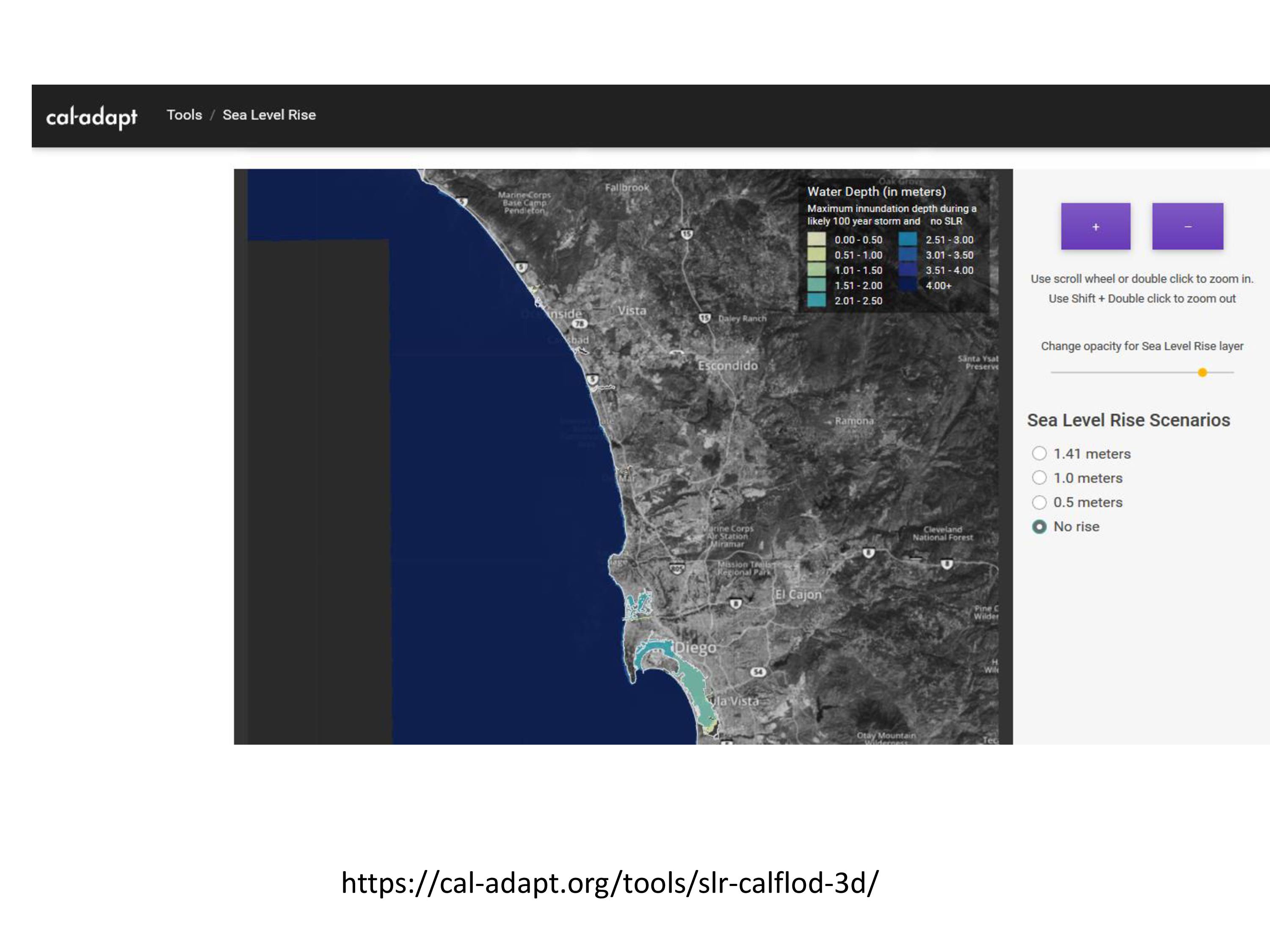The width and height of the screenshot is (1270, 952).
Task: Open the Tools breadcrumb link
Action: point(184,115)
